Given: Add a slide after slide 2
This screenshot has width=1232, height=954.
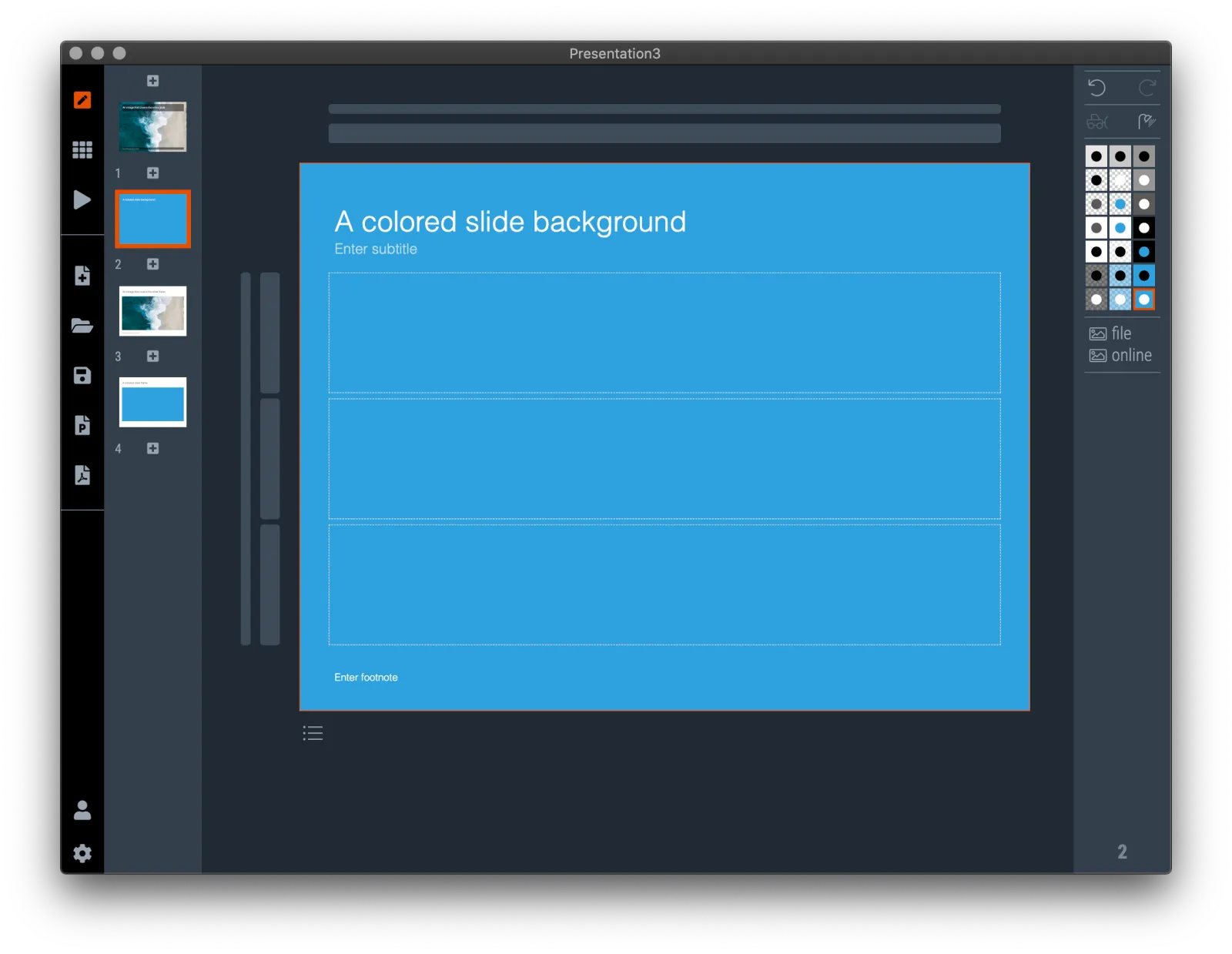Looking at the screenshot, I should (152, 264).
